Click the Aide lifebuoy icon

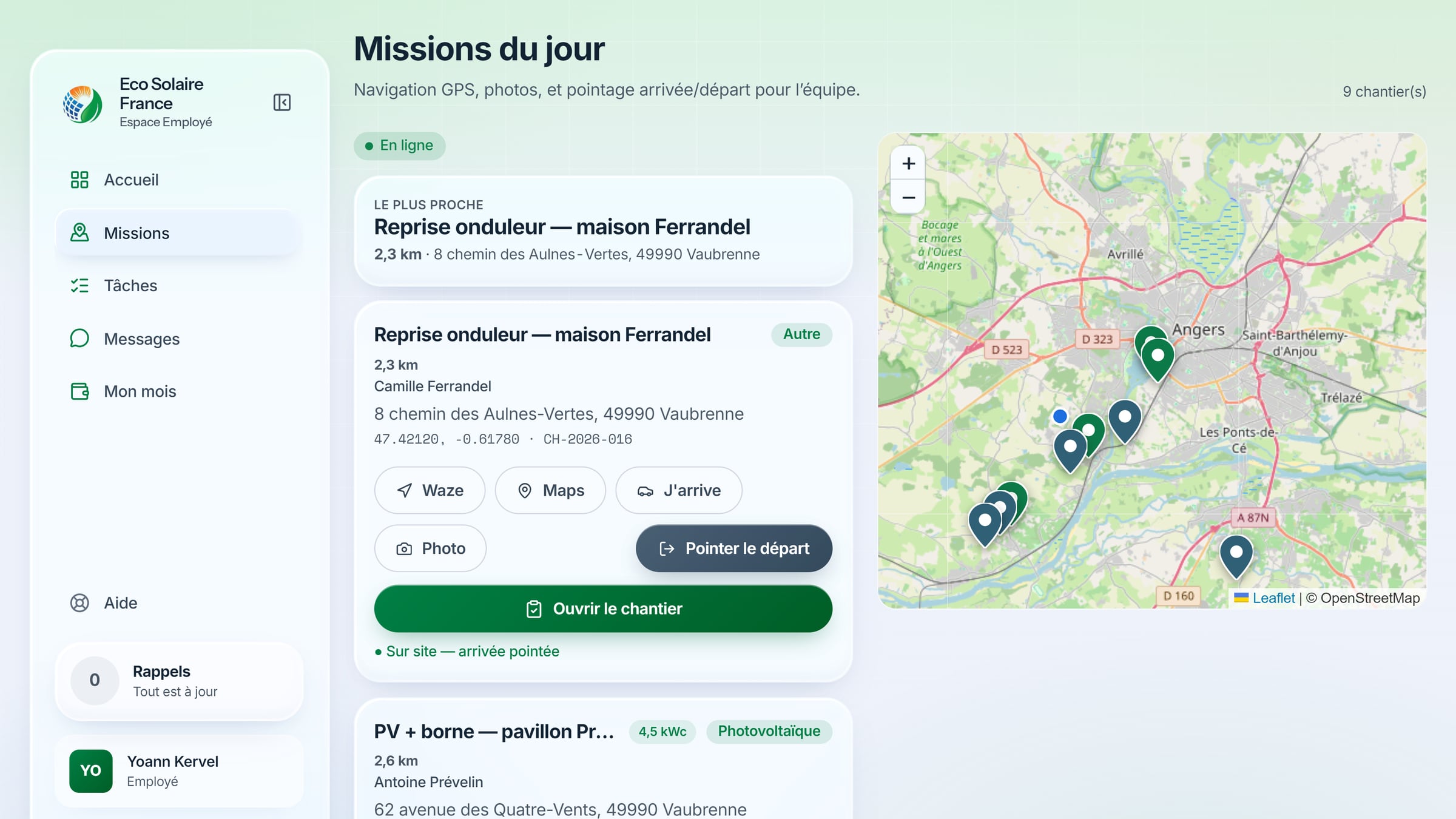point(79,602)
